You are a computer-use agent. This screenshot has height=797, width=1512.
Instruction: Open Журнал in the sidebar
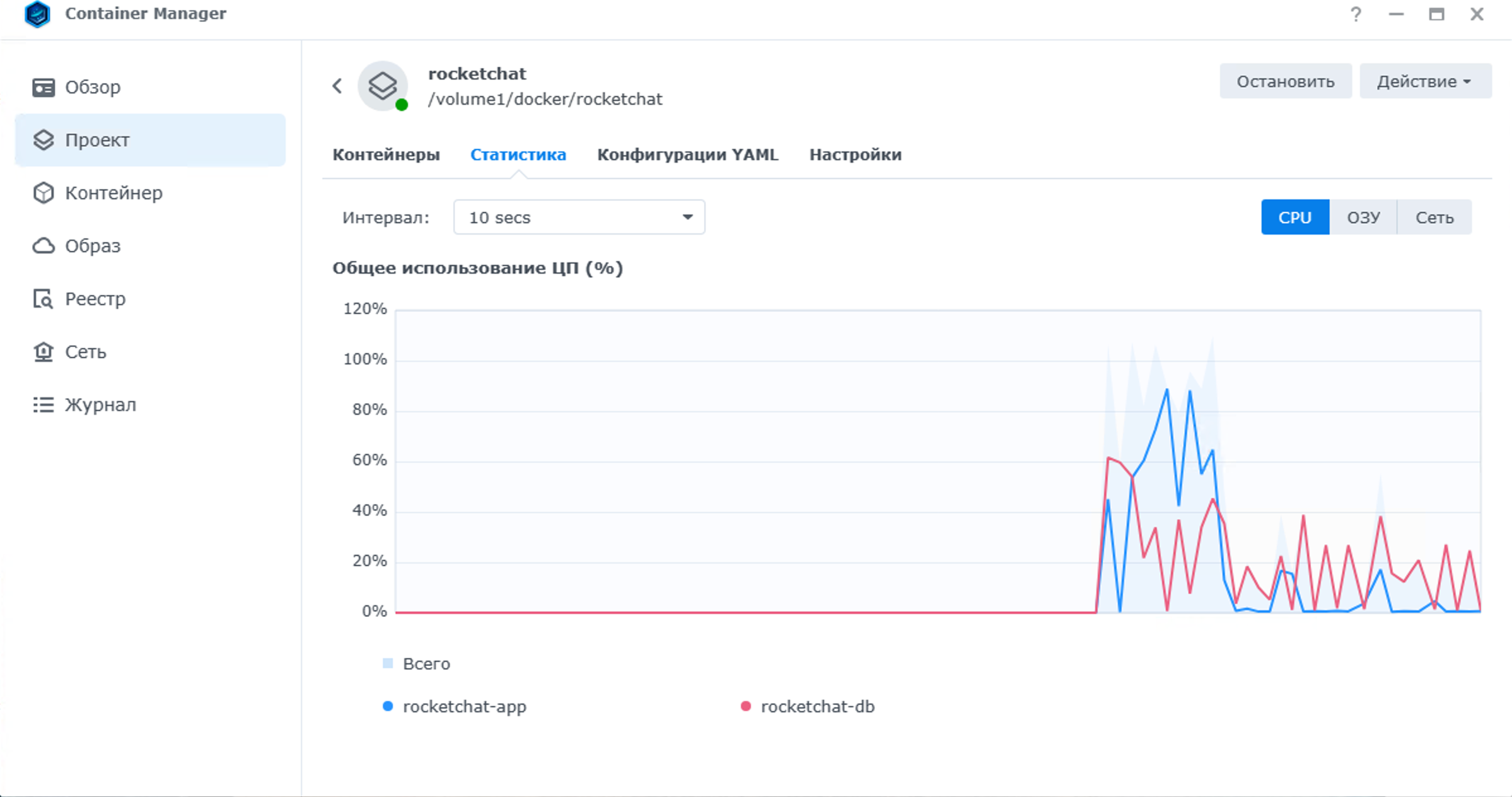tap(150, 405)
